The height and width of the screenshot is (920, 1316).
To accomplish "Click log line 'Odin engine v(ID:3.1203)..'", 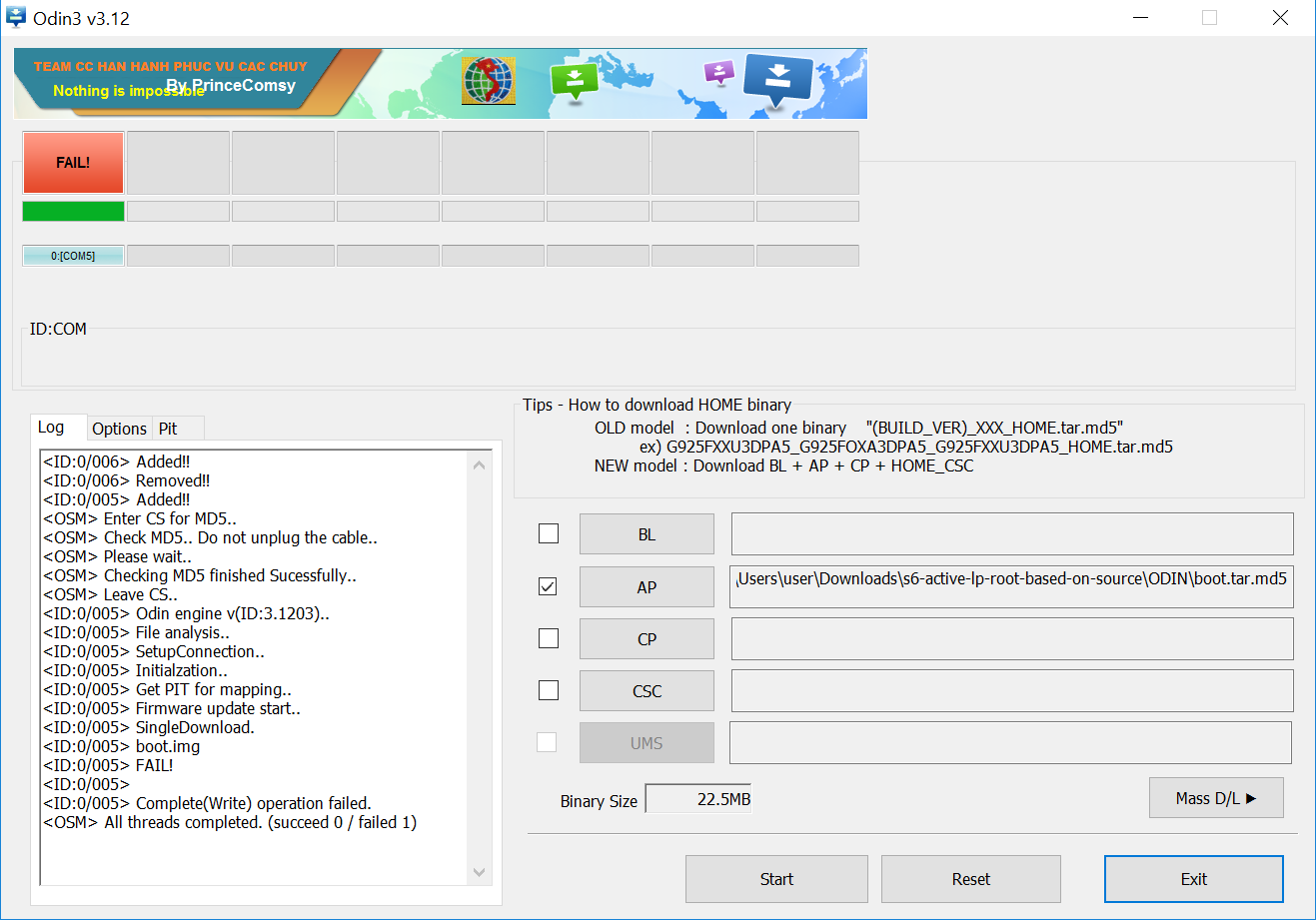I will pos(186,613).
